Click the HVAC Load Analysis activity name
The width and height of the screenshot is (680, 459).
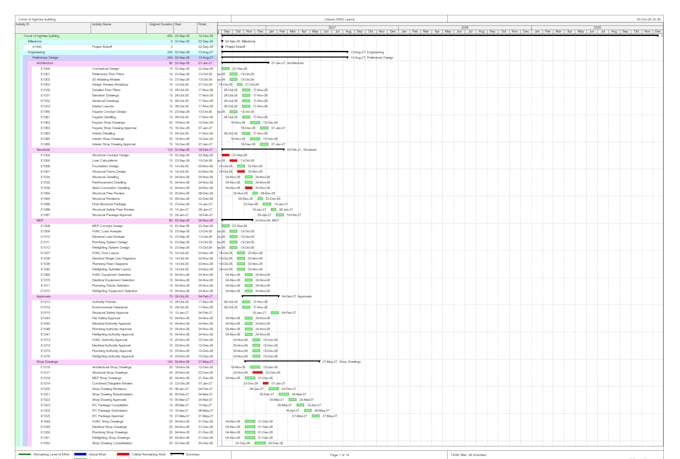(107, 231)
